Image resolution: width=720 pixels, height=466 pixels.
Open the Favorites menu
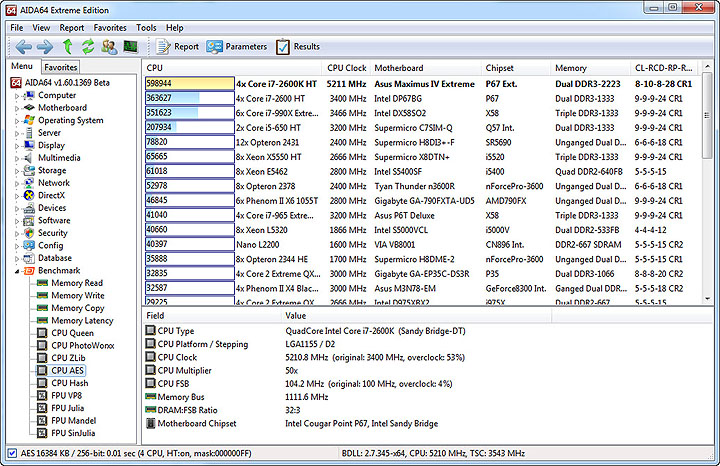click(x=110, y=28)
